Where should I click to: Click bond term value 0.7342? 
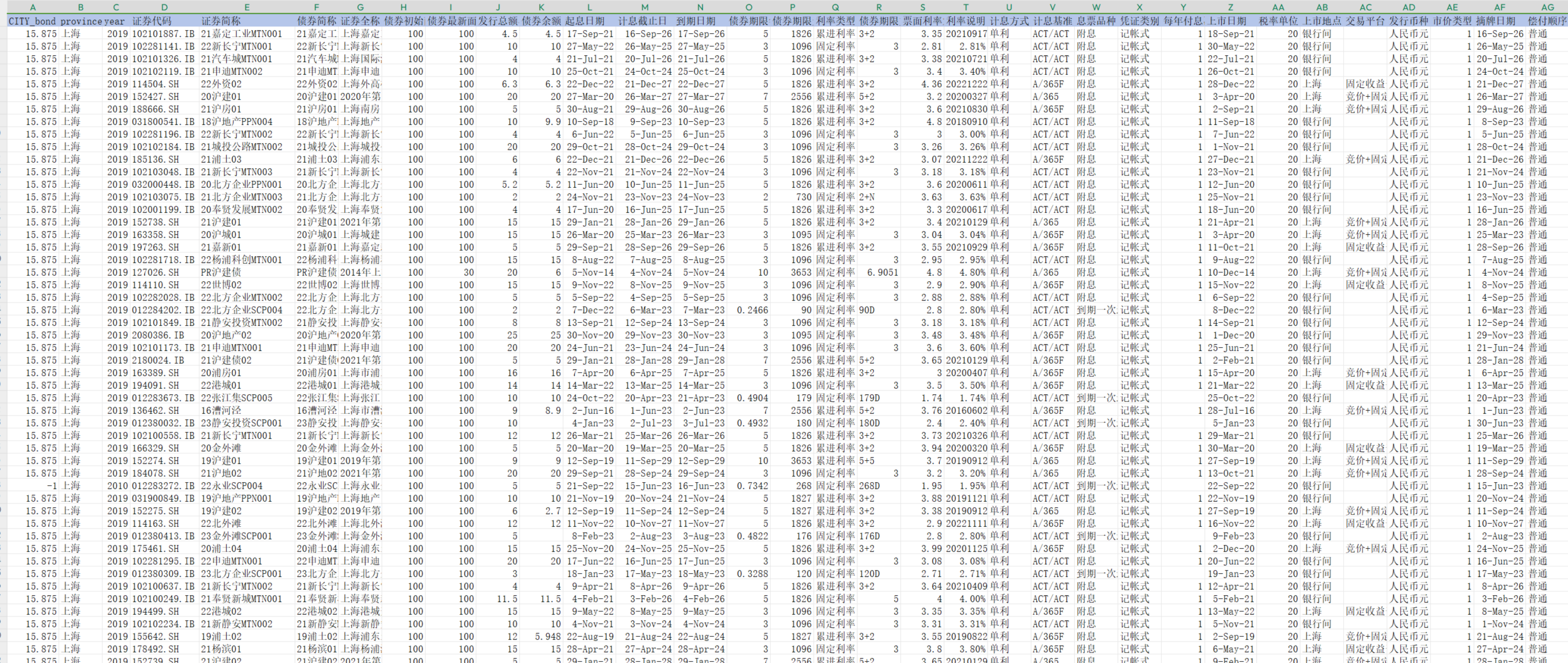pos(749,486)
